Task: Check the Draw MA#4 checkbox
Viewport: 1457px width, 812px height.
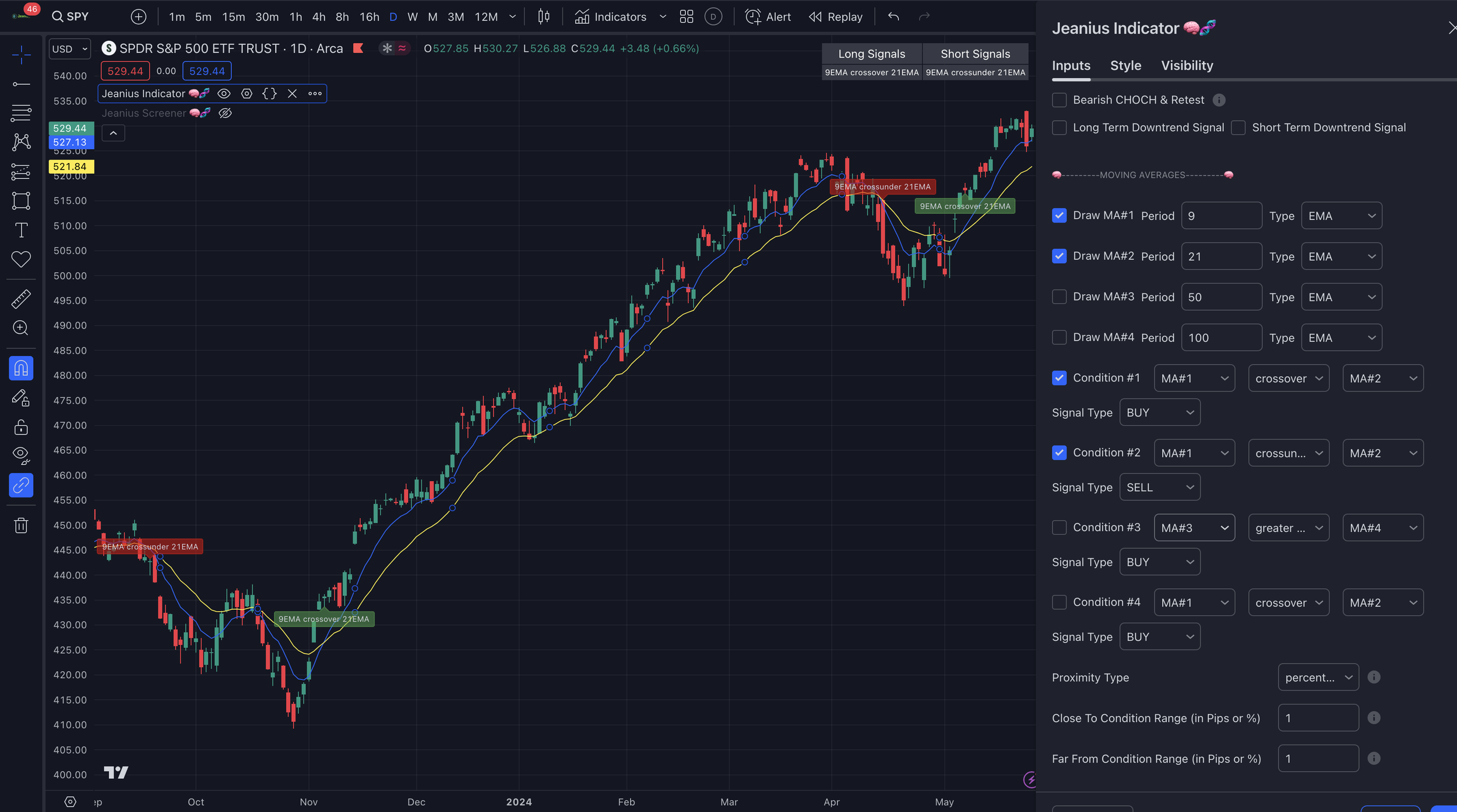Action: [1059, 337]
